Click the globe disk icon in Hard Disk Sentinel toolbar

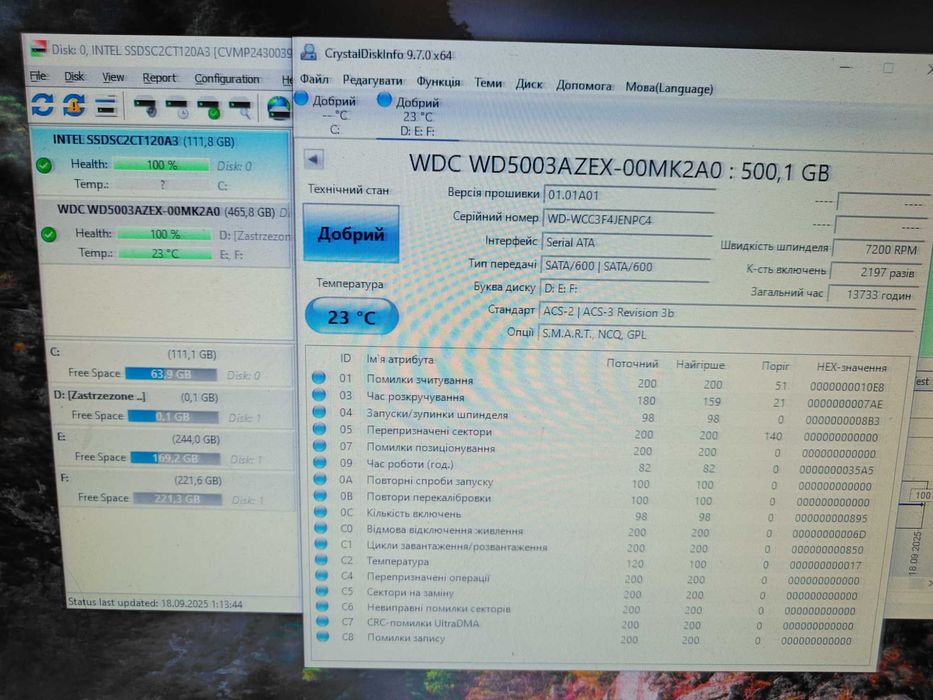[x=278, y=108]
